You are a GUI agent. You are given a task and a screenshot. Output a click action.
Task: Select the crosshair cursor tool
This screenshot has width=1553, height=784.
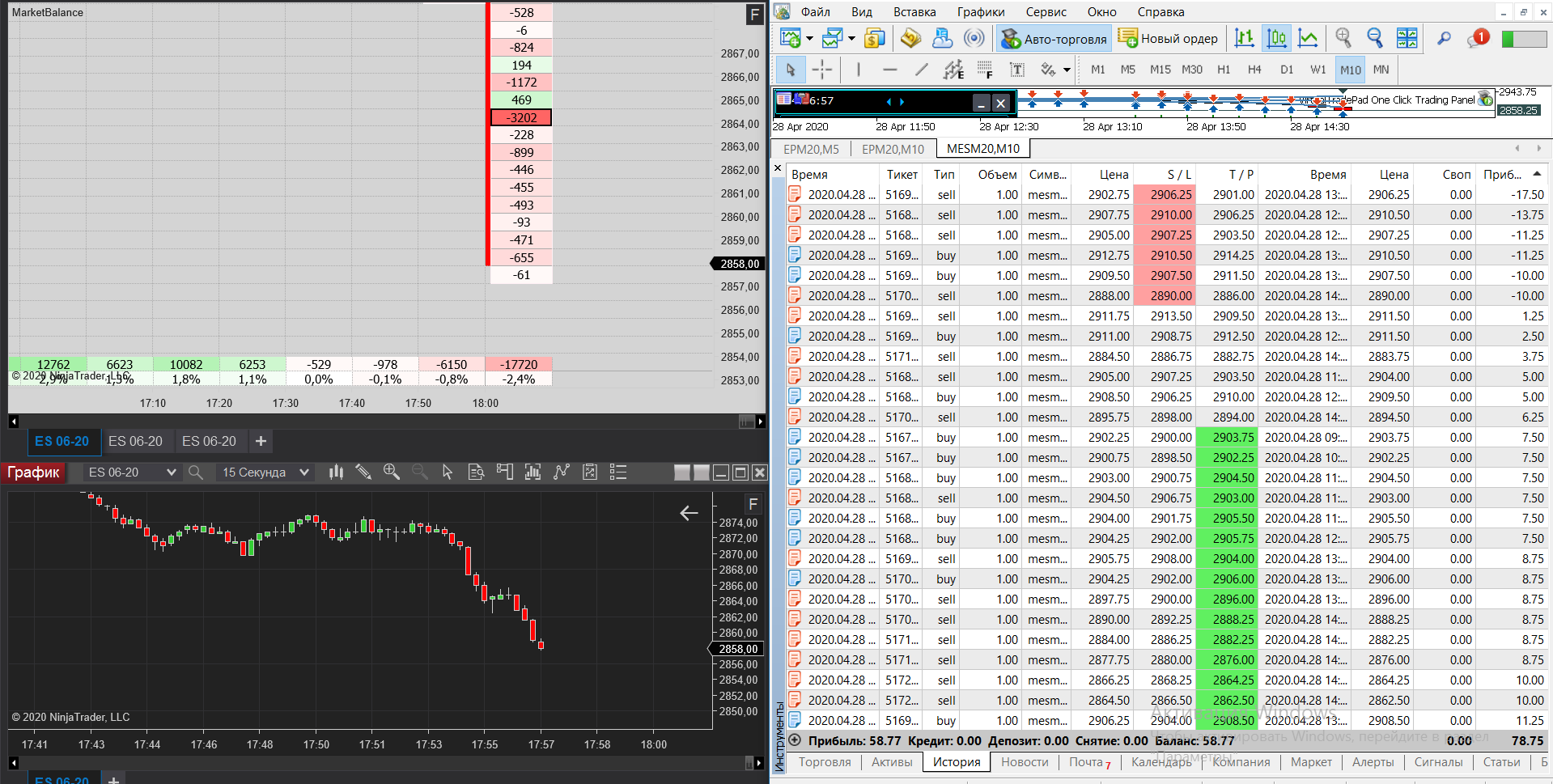(x=821, y=70)
